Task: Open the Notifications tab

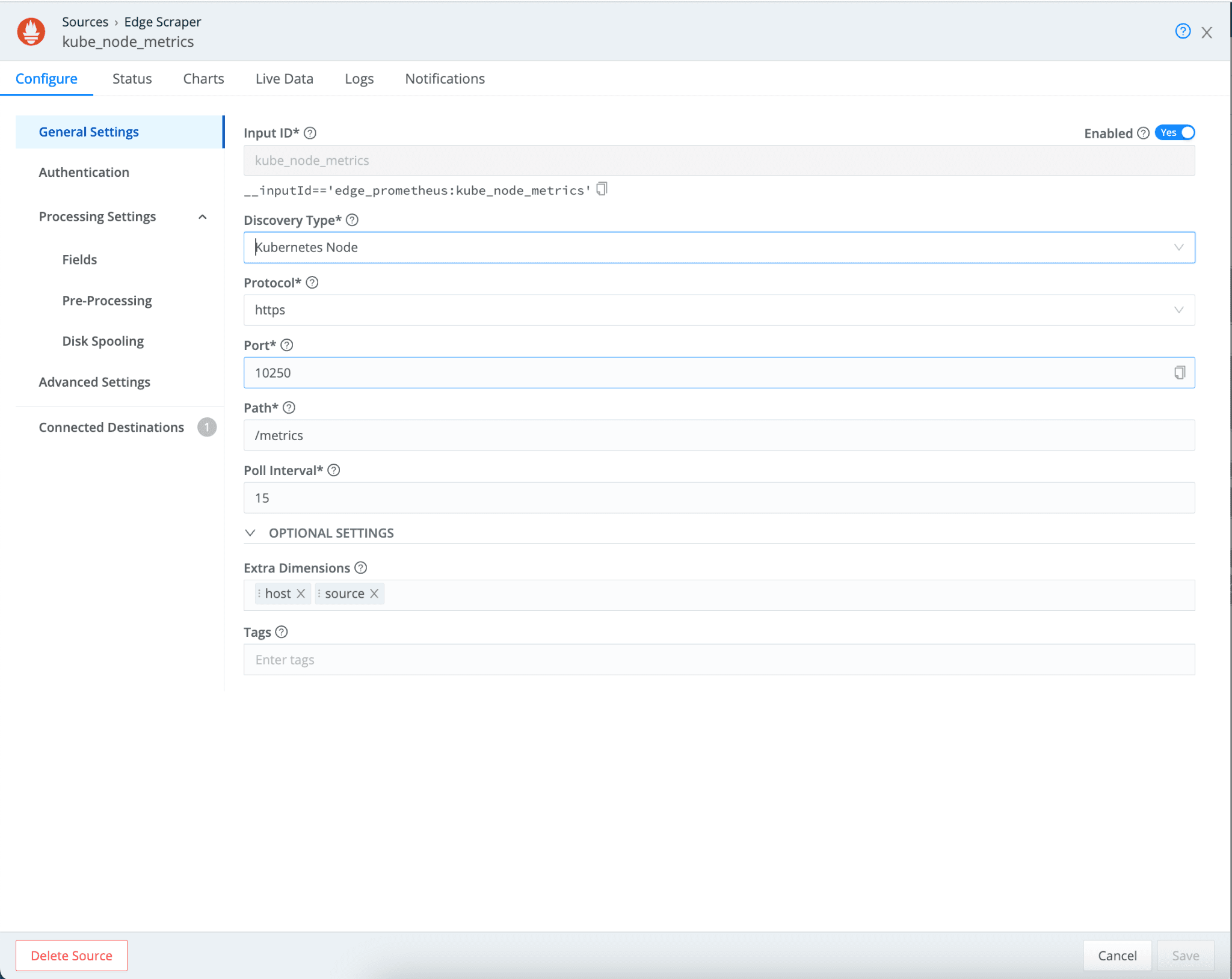Action: 445,79
